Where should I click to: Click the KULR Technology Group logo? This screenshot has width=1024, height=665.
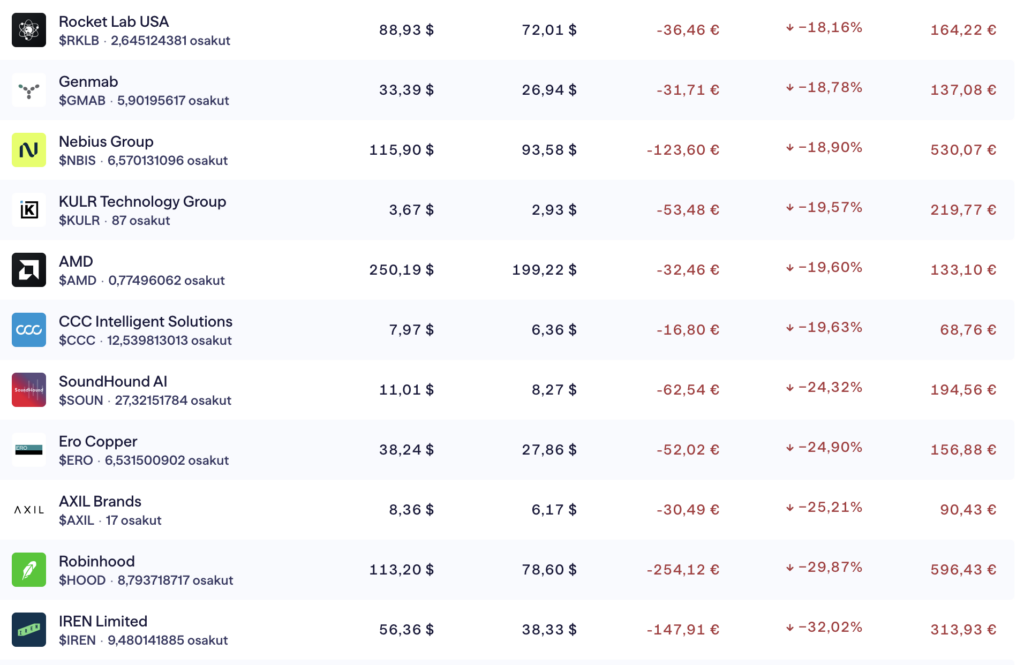pyautogui.click(x=29, y=210)
